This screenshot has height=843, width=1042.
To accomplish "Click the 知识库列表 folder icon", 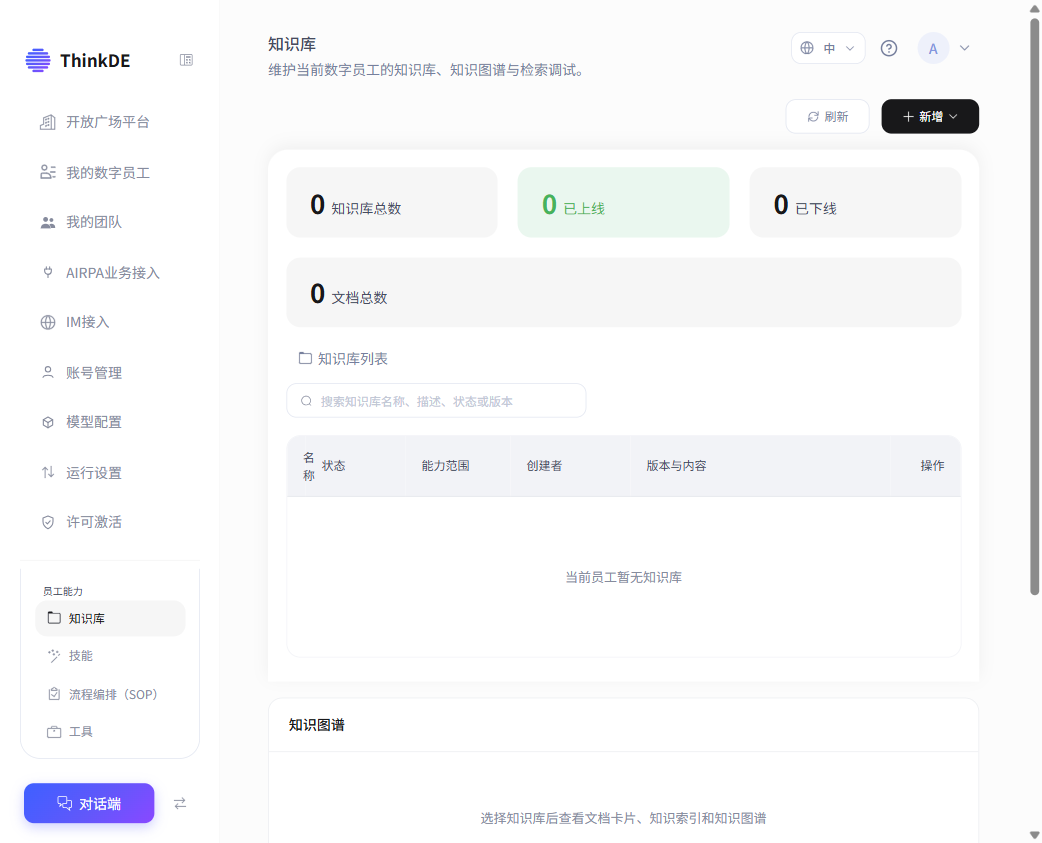I will point(305,358).
